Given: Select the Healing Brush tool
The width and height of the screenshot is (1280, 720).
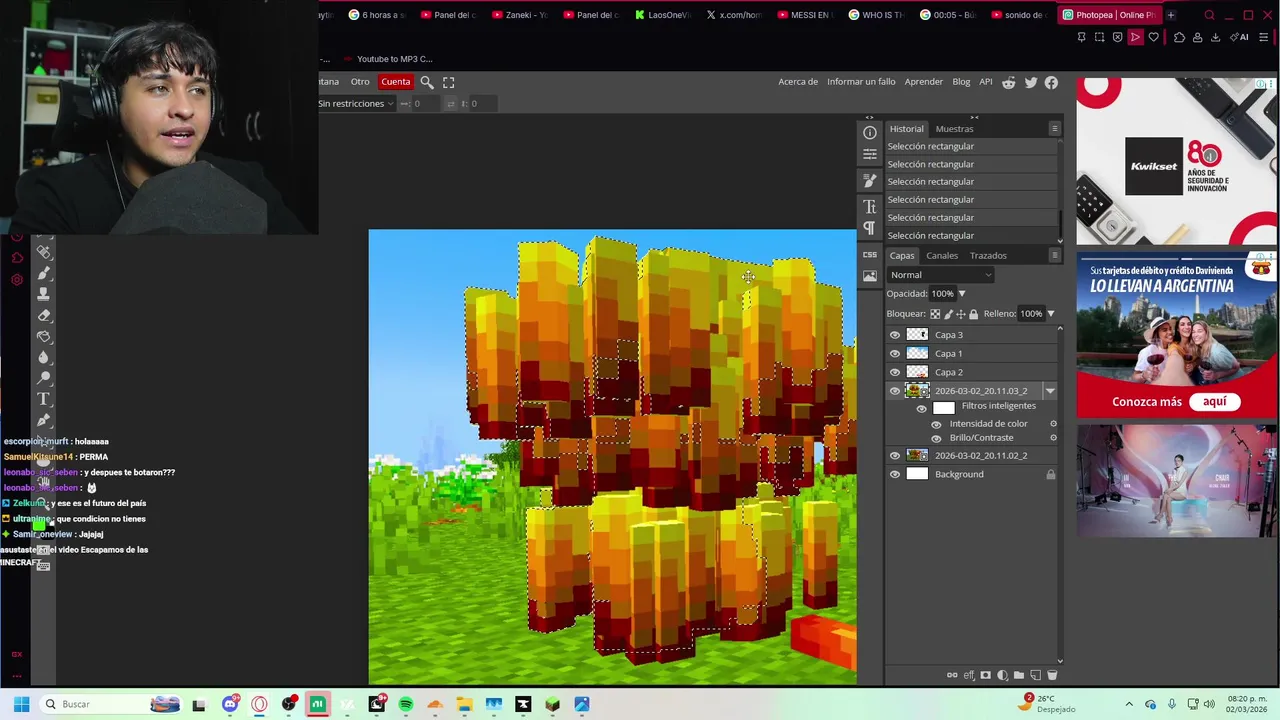Looking at the screenshot, I should click(44, 252).
